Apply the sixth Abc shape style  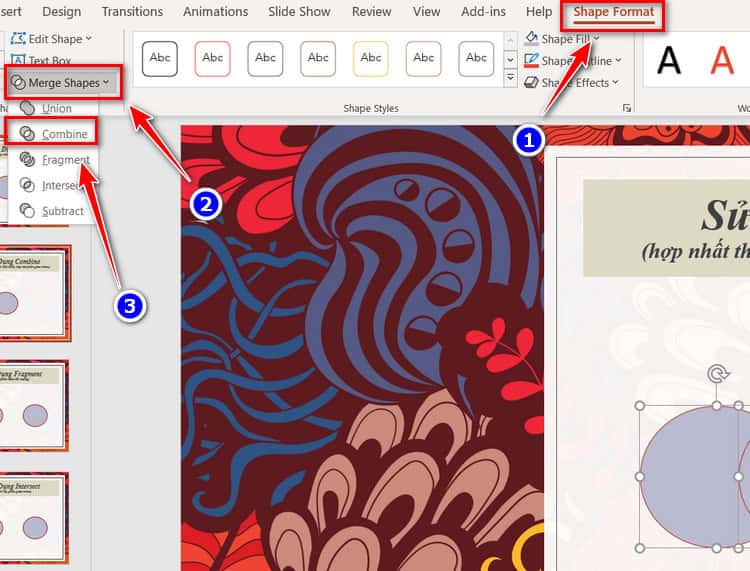(x=423, y=59)
